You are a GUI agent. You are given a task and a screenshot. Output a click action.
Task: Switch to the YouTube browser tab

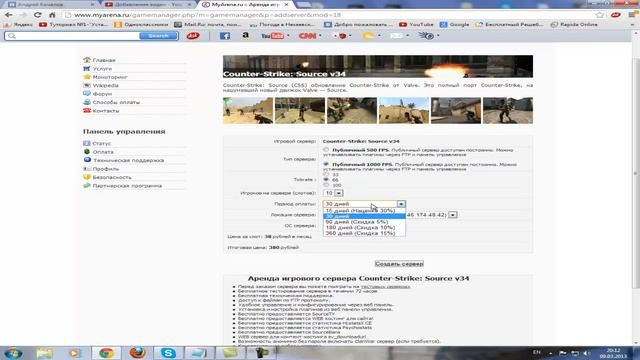[x=148, y=4]
